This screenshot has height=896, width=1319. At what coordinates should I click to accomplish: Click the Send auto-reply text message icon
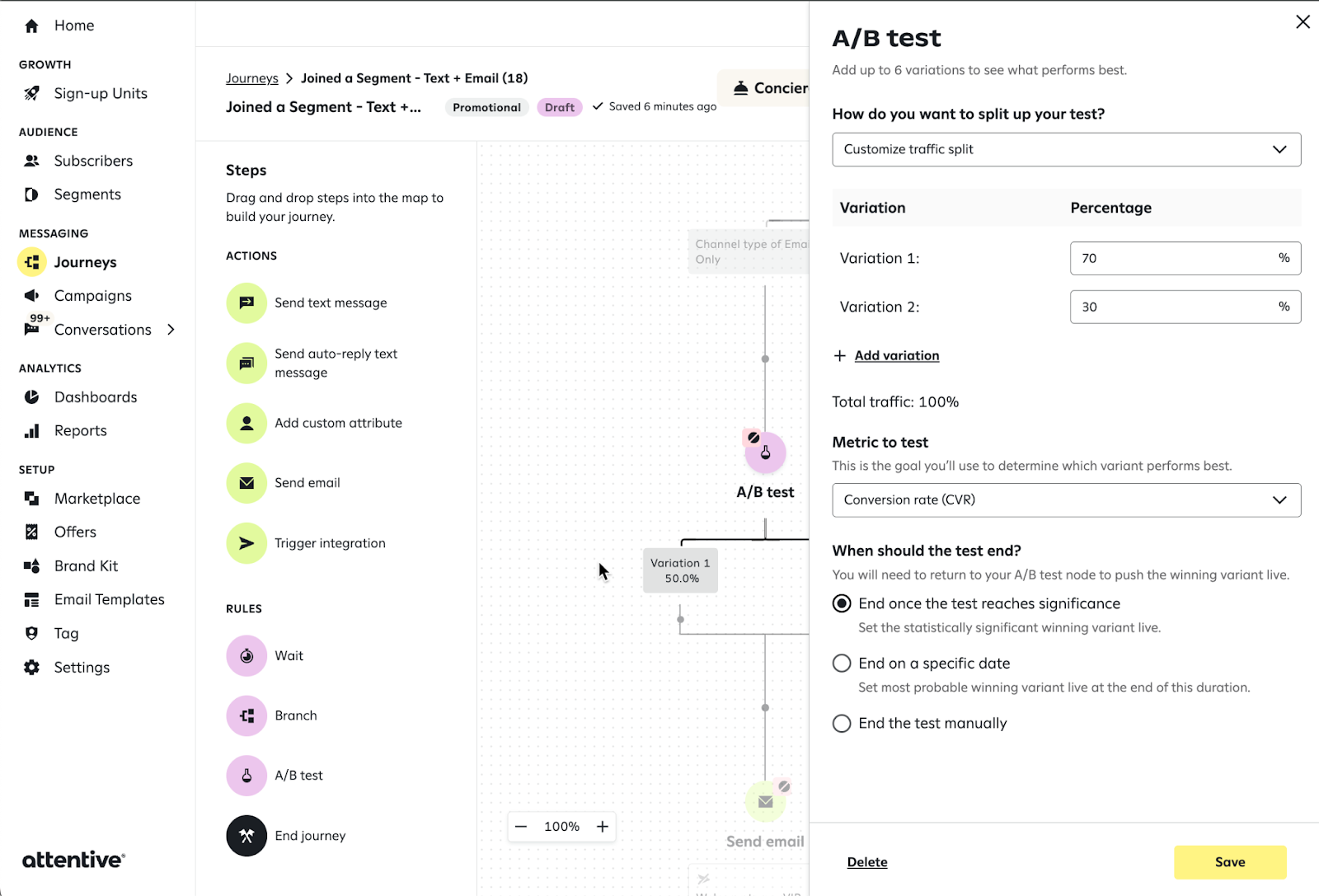point(246,364)
